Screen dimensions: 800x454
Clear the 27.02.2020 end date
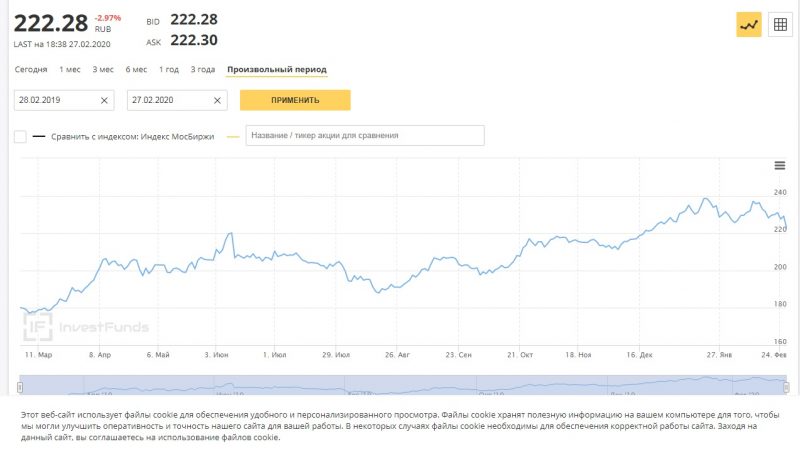pyautogui.click(x=217, y=100)
